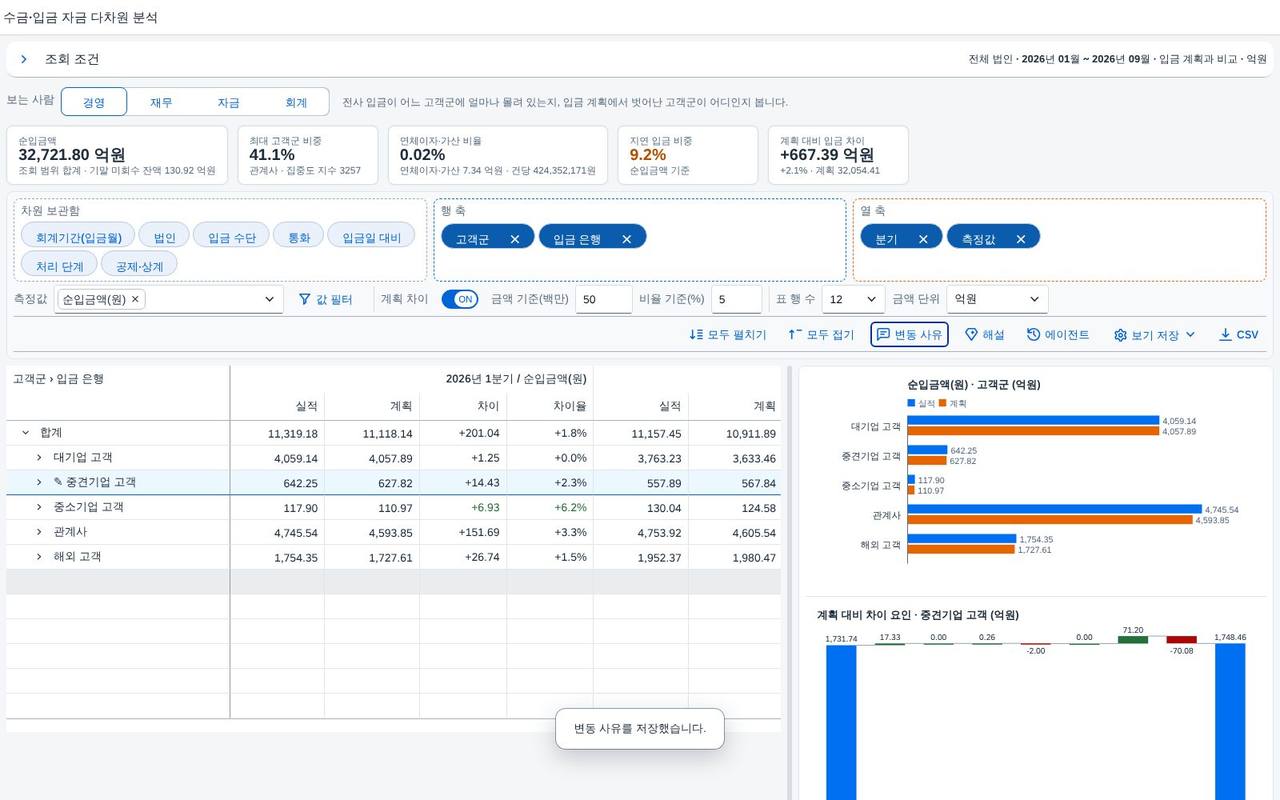Open the 금액 단위 dropdown
This screenshot has width=1280, height=800.
point(997,299)
